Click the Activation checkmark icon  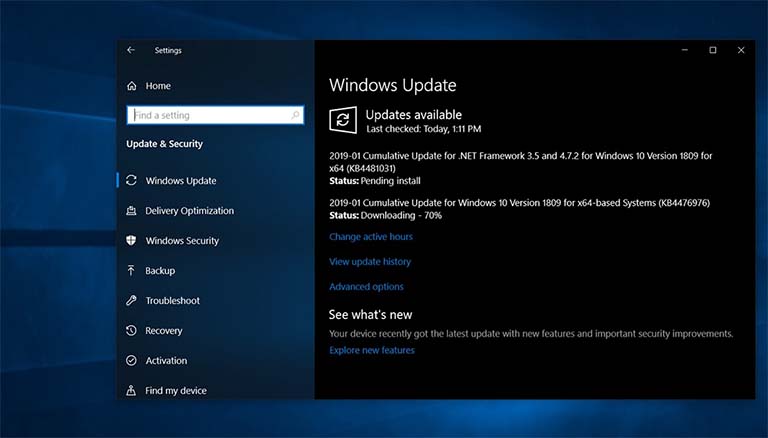tap(131, 361)
